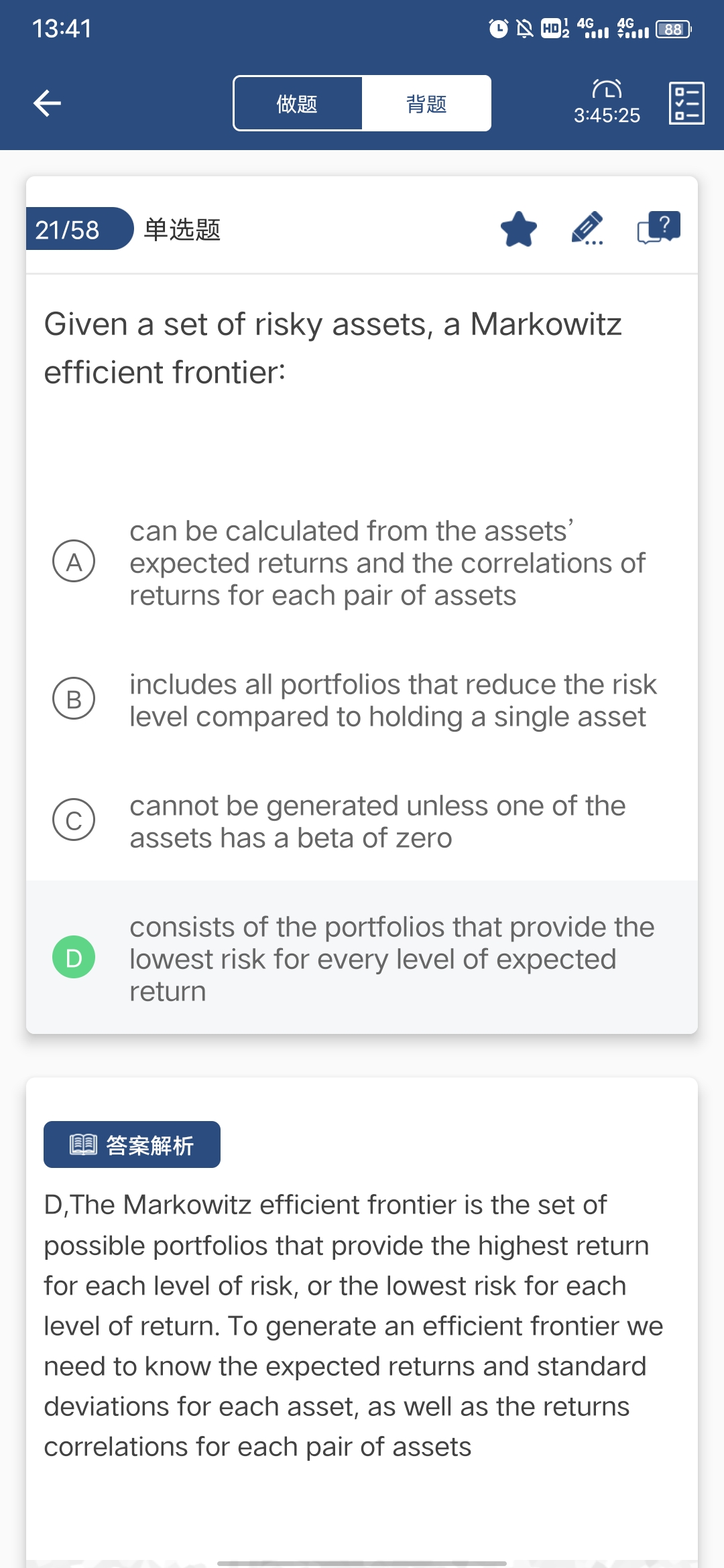Open the question feedback bubble icon
724x1568 pixels.
pos(658,228)
